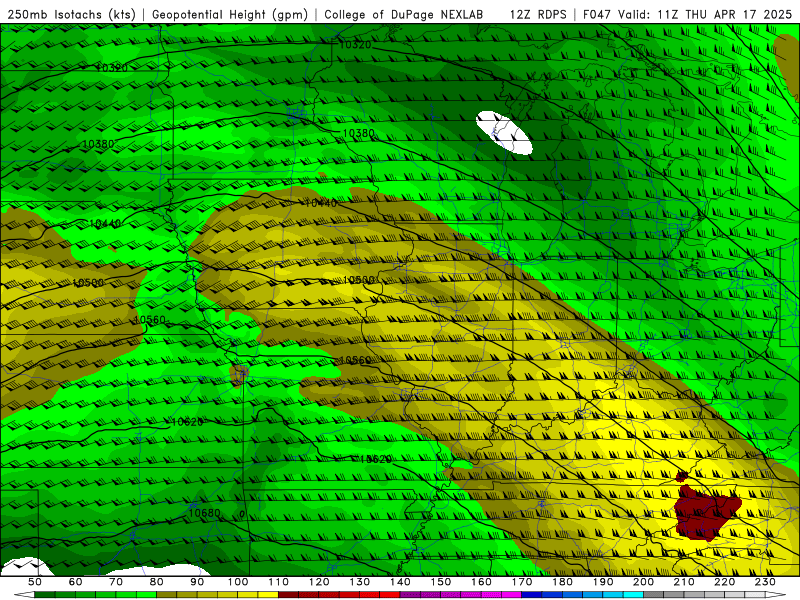Image resolution: width=800 pixels, height=600 pixels.
Task: Click the right arrow end of color bar
Action: click(776, 595)
